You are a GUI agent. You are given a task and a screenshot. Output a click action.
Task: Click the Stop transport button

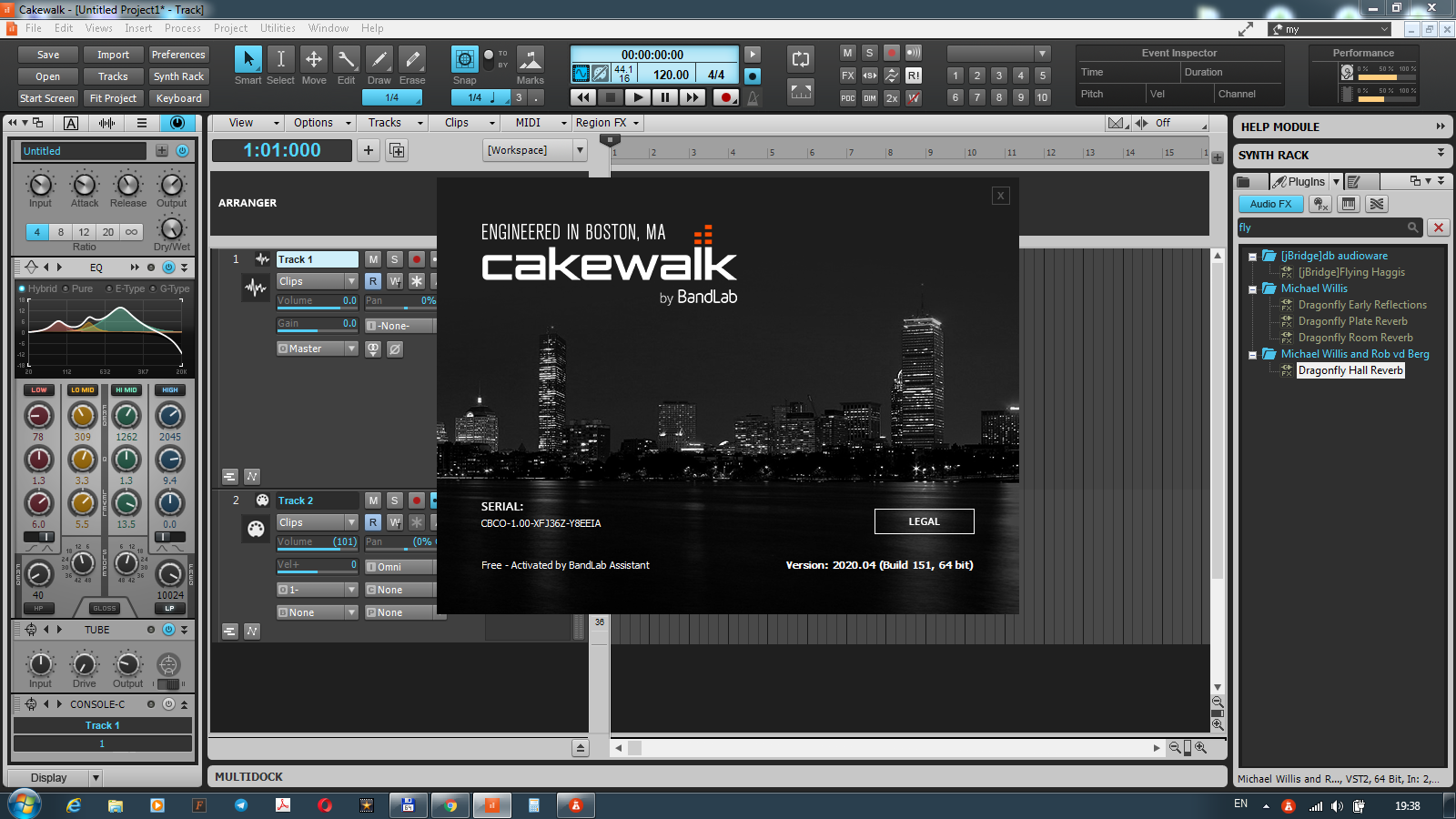(611, 97)
